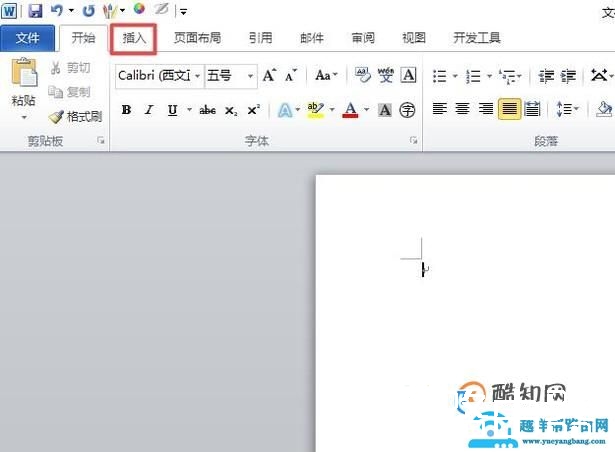The image size is (615, 452).
Task: Click the Character Border A icon
Action: (x=408, y=75)
